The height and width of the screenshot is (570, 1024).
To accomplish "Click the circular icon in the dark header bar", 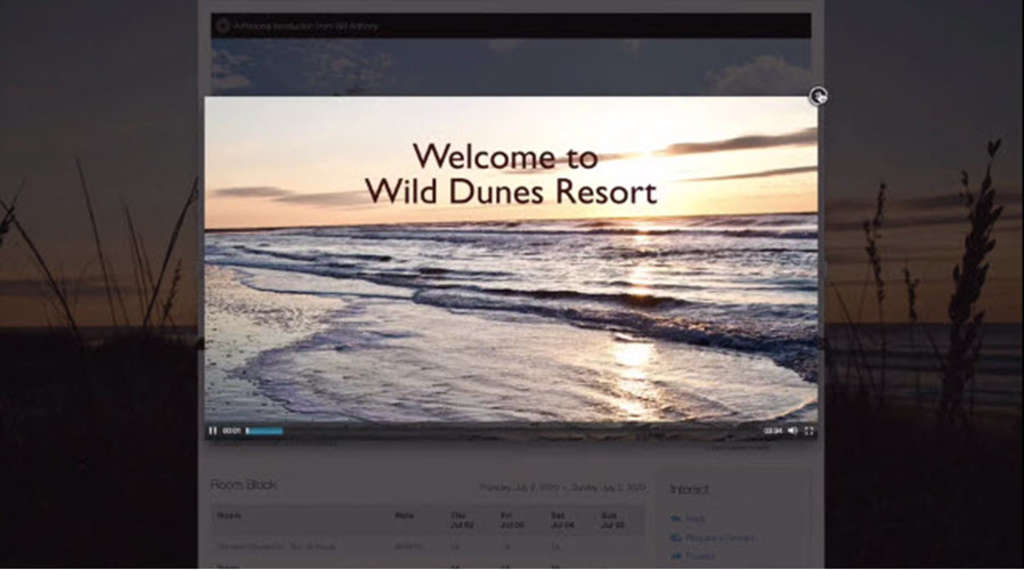I will coord(223,26).
